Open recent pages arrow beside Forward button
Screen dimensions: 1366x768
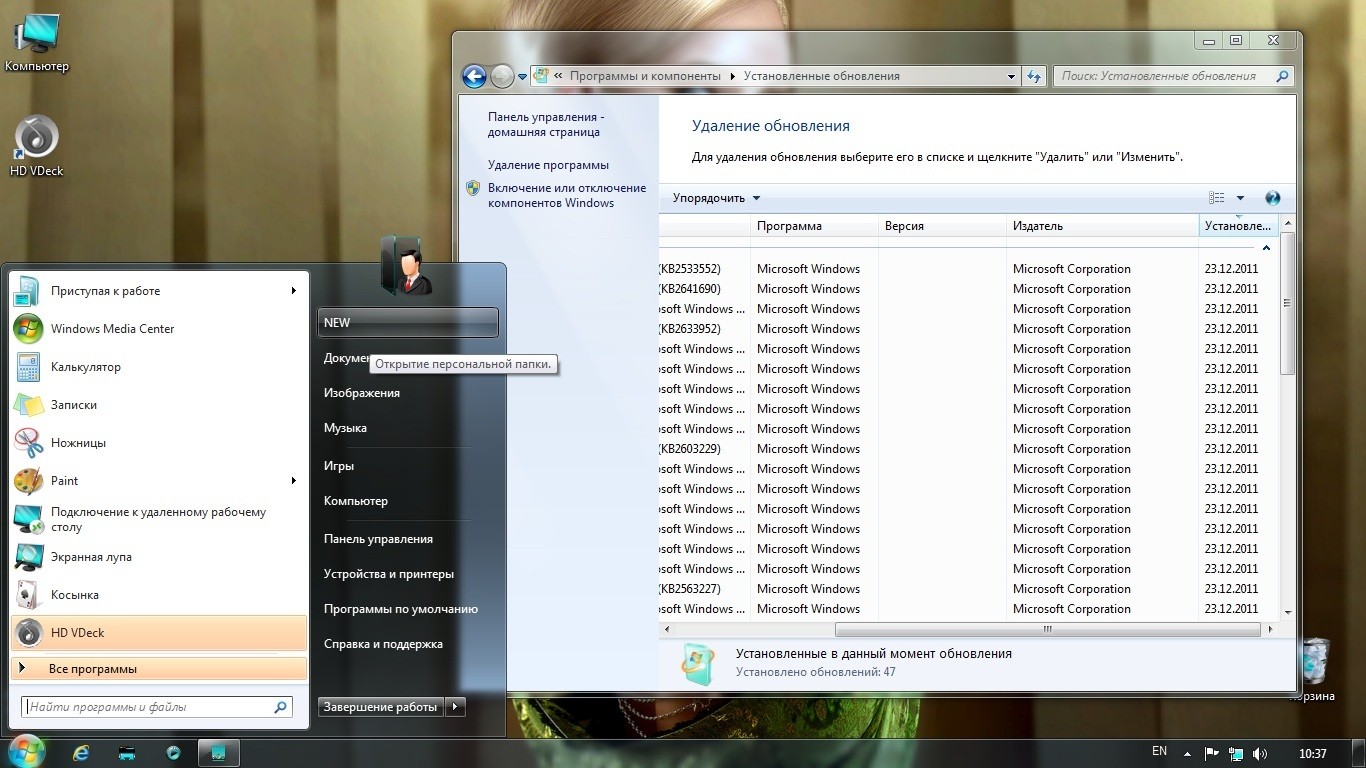(521, 76)
